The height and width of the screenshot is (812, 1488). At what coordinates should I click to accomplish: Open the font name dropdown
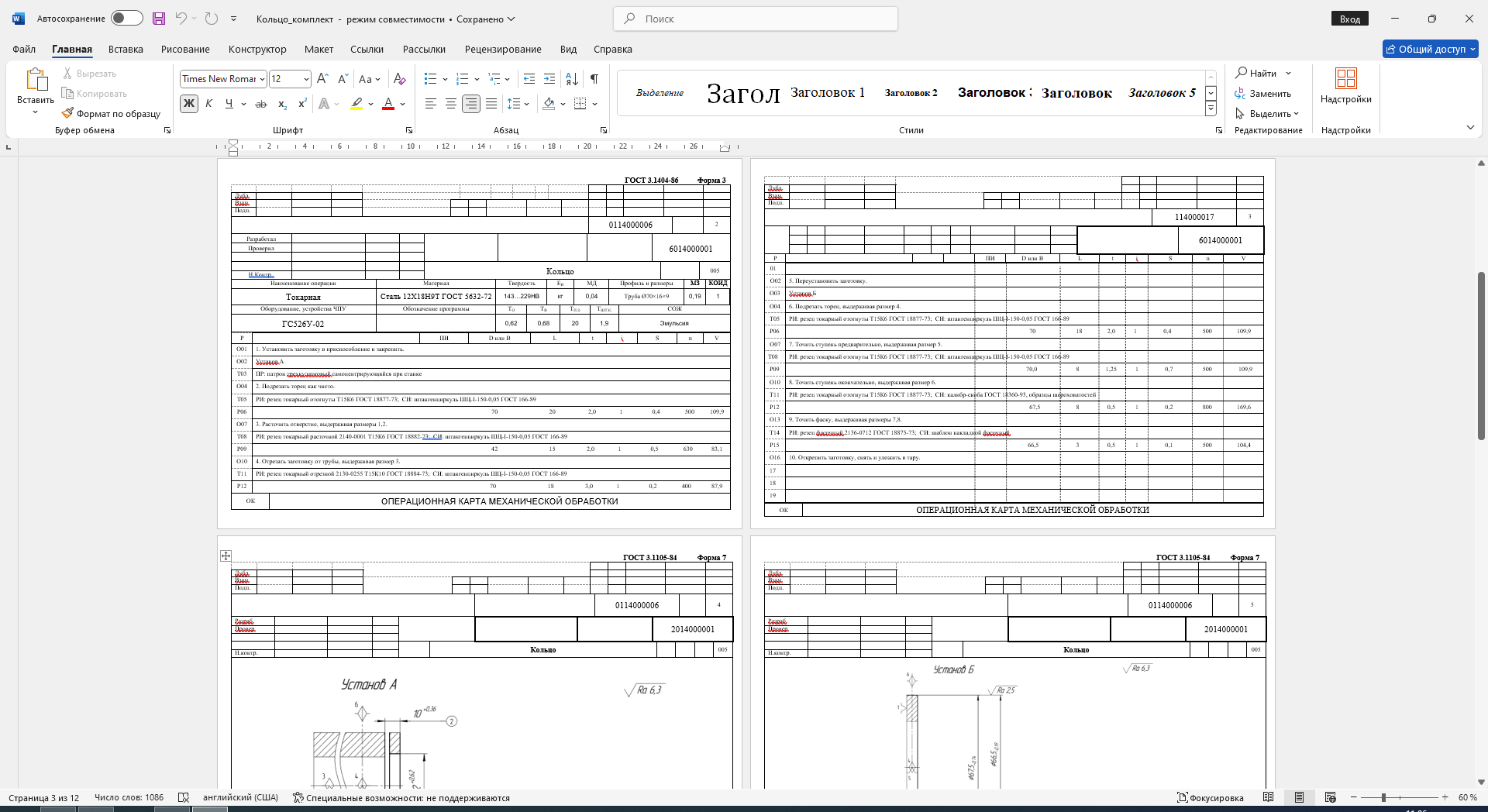click(262, 79)
